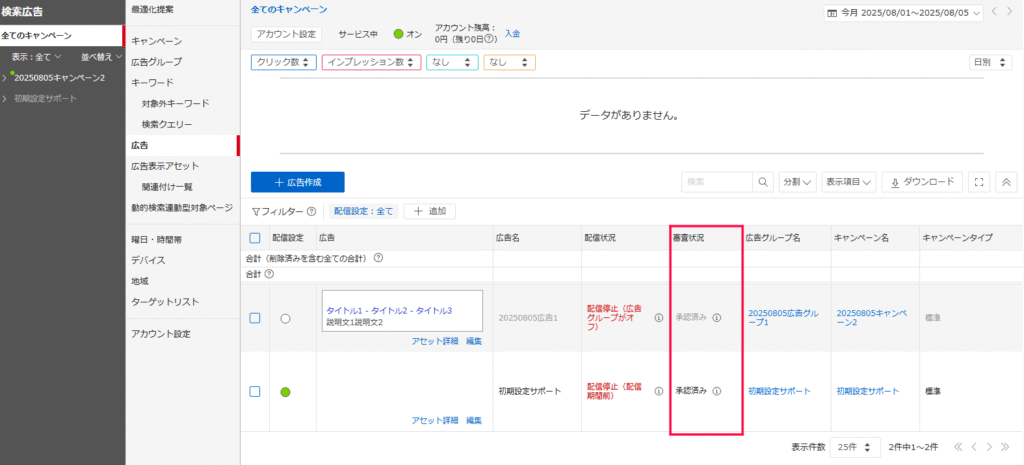Viewport: 1024px width, 465px height.
Task: Click info icon for 配信停止(広告グループがオフ)
Action: [x=658, y=318]
